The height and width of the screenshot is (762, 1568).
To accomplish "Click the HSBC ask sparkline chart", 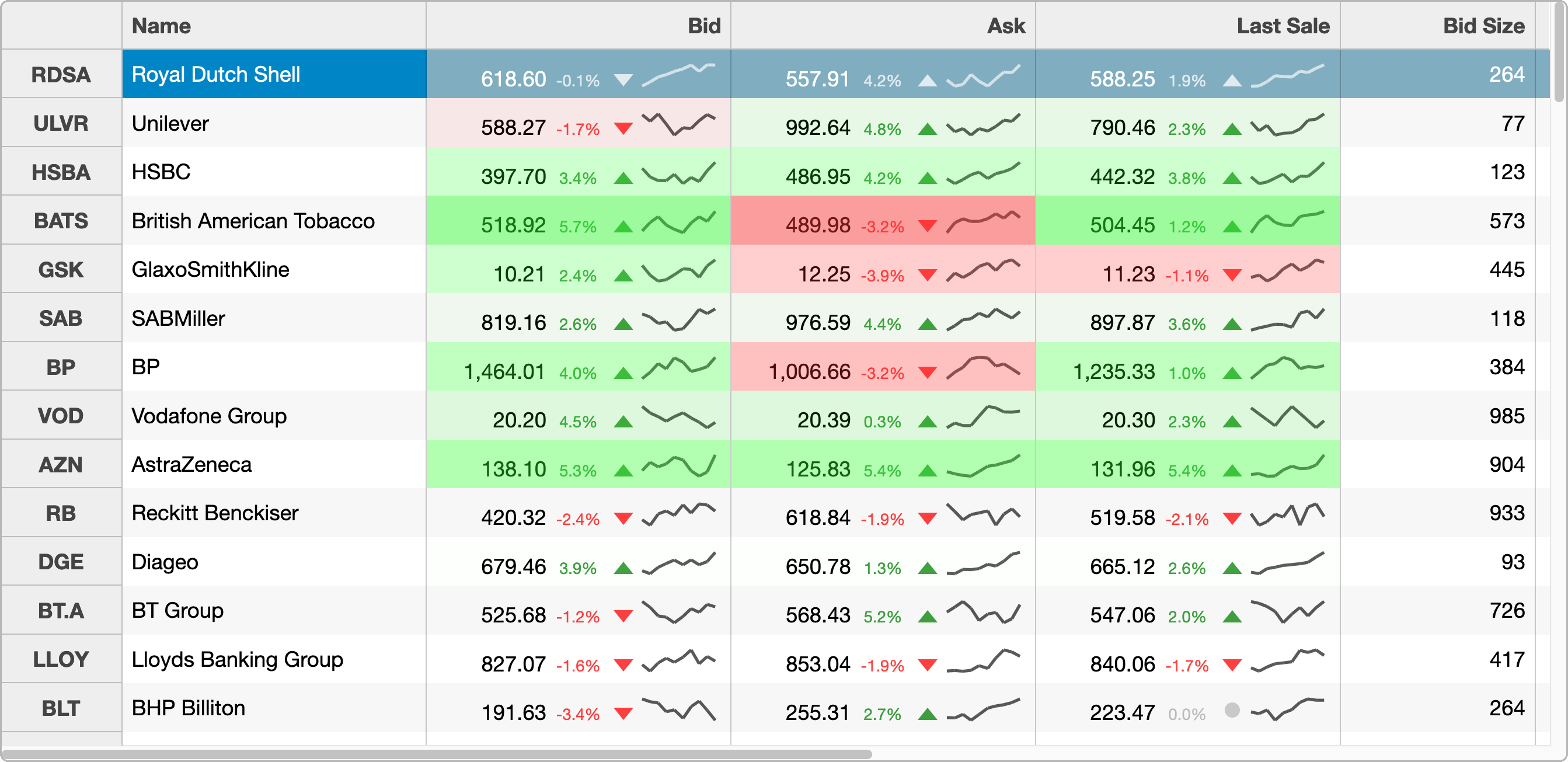I will [983, 173].
